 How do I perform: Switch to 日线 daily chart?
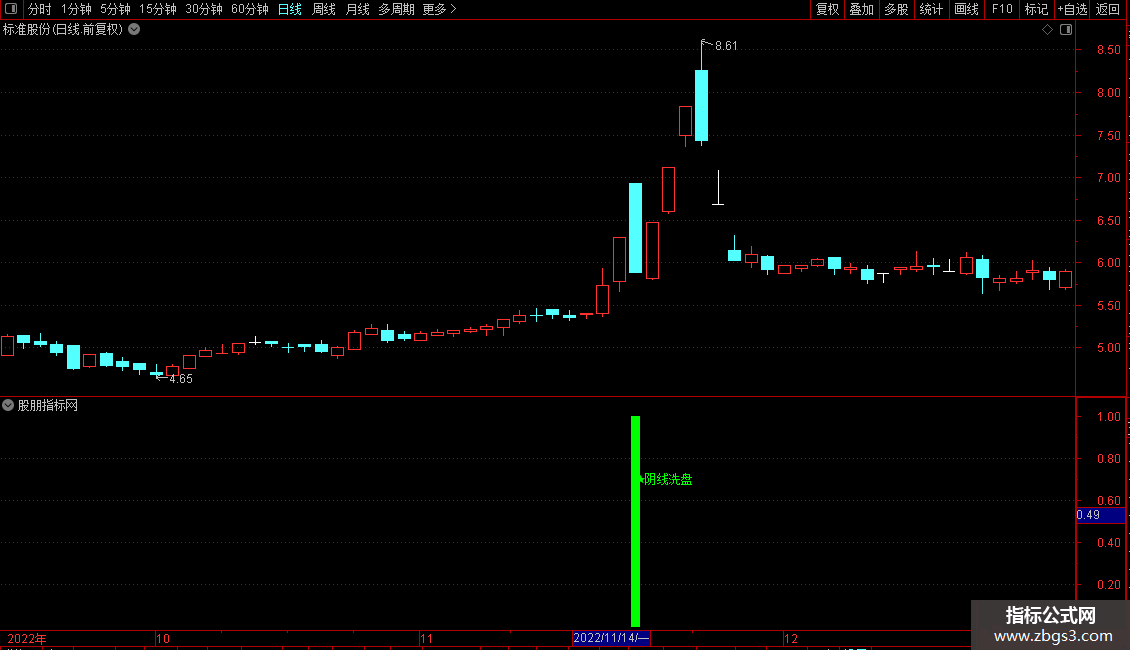pyautogui.click(x=290, y=9)
